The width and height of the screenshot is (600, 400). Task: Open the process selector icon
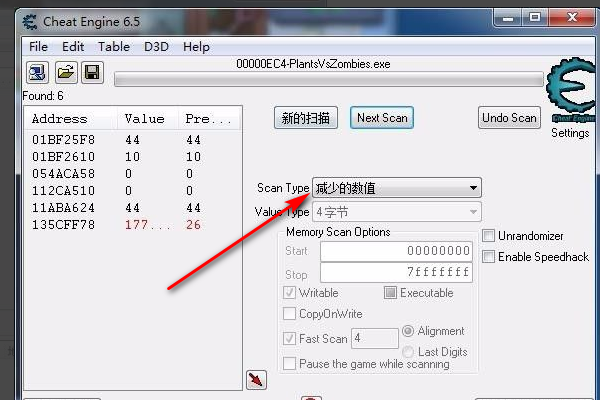(38, 72)
